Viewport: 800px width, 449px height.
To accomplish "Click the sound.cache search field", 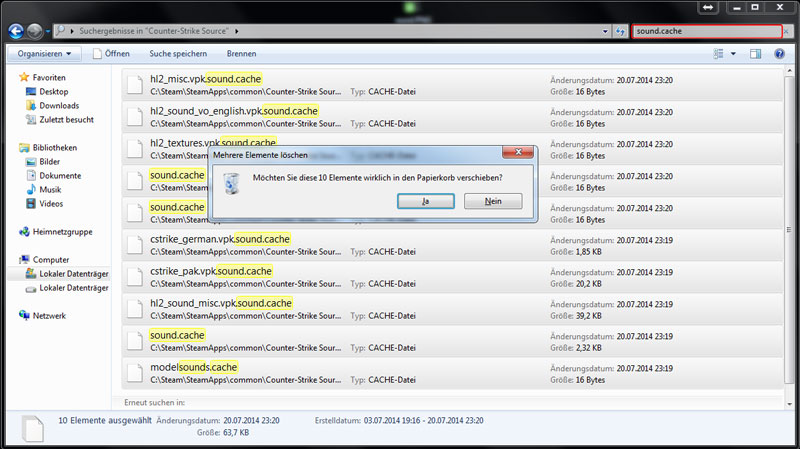I will (707, 31).
